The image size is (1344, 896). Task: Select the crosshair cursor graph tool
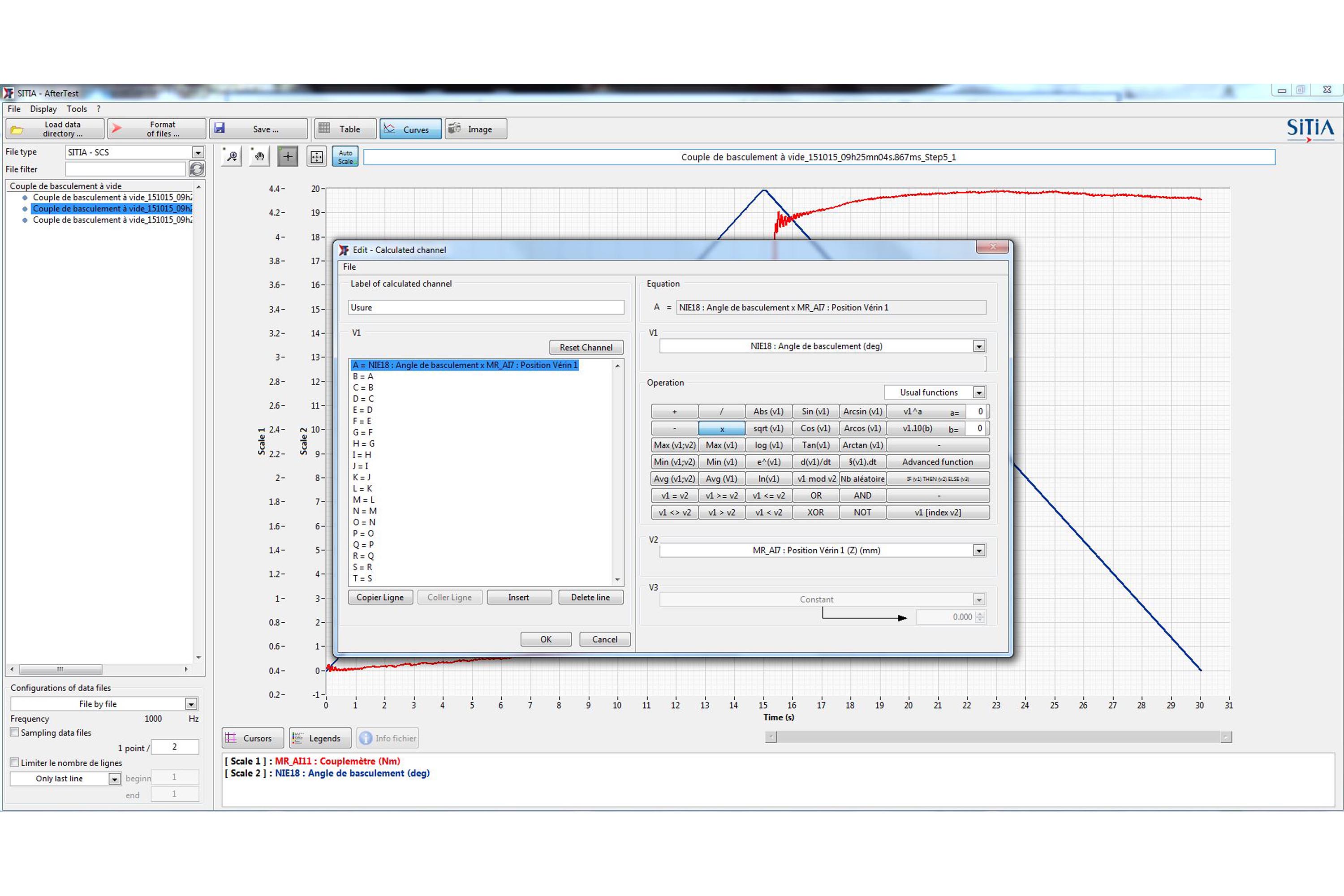click(288, 156)
